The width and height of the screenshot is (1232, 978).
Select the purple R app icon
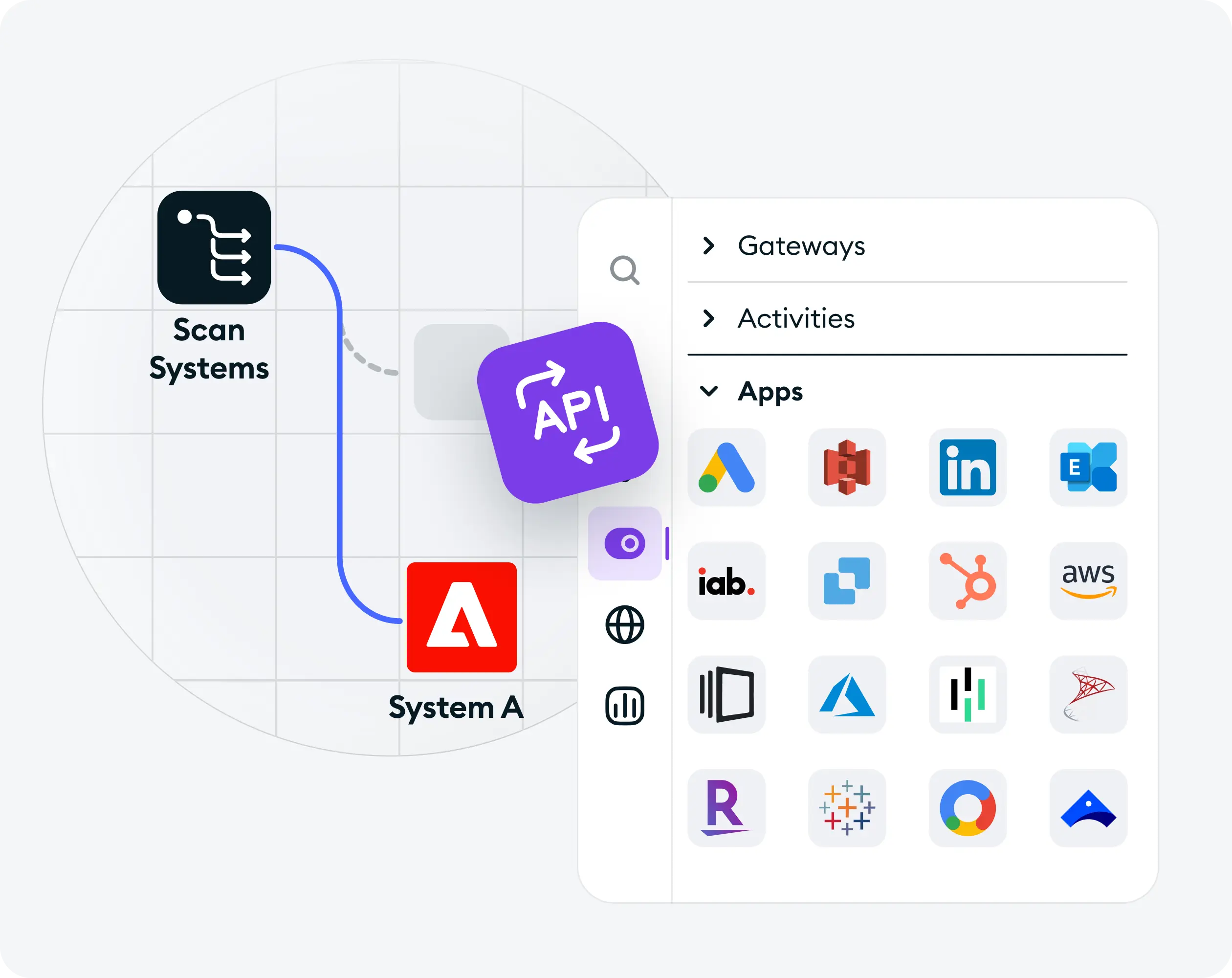(x=726, y=808)
